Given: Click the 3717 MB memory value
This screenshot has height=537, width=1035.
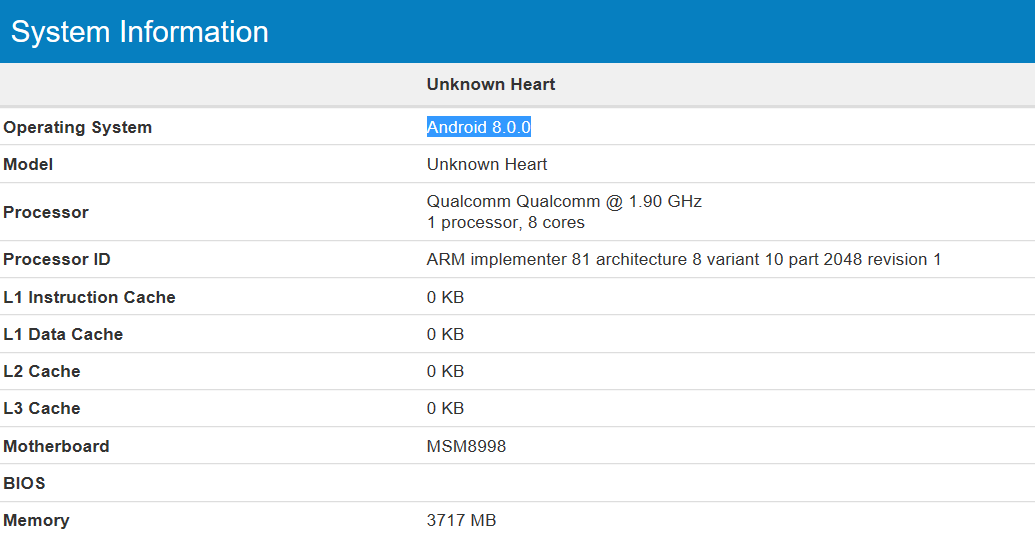Looking at the screenshot, I should point(461,520).
